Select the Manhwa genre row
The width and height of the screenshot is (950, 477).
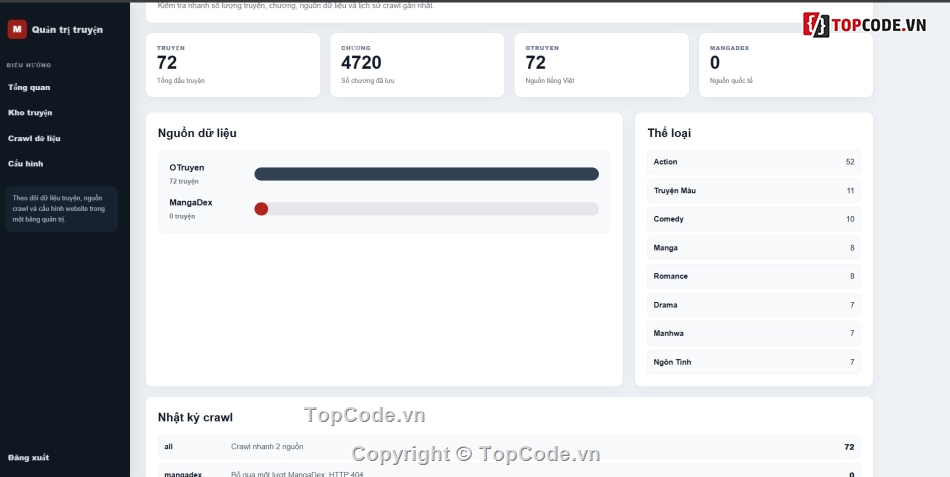pos(754,333)
